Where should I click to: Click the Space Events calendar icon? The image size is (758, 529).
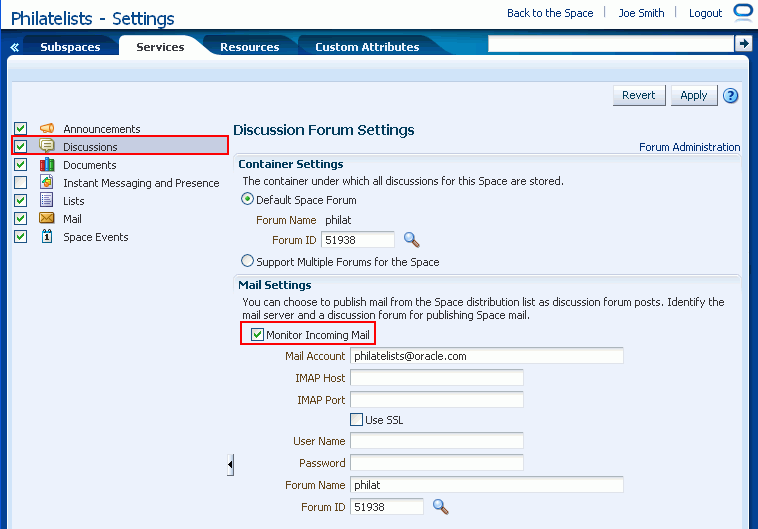point(47,236)
